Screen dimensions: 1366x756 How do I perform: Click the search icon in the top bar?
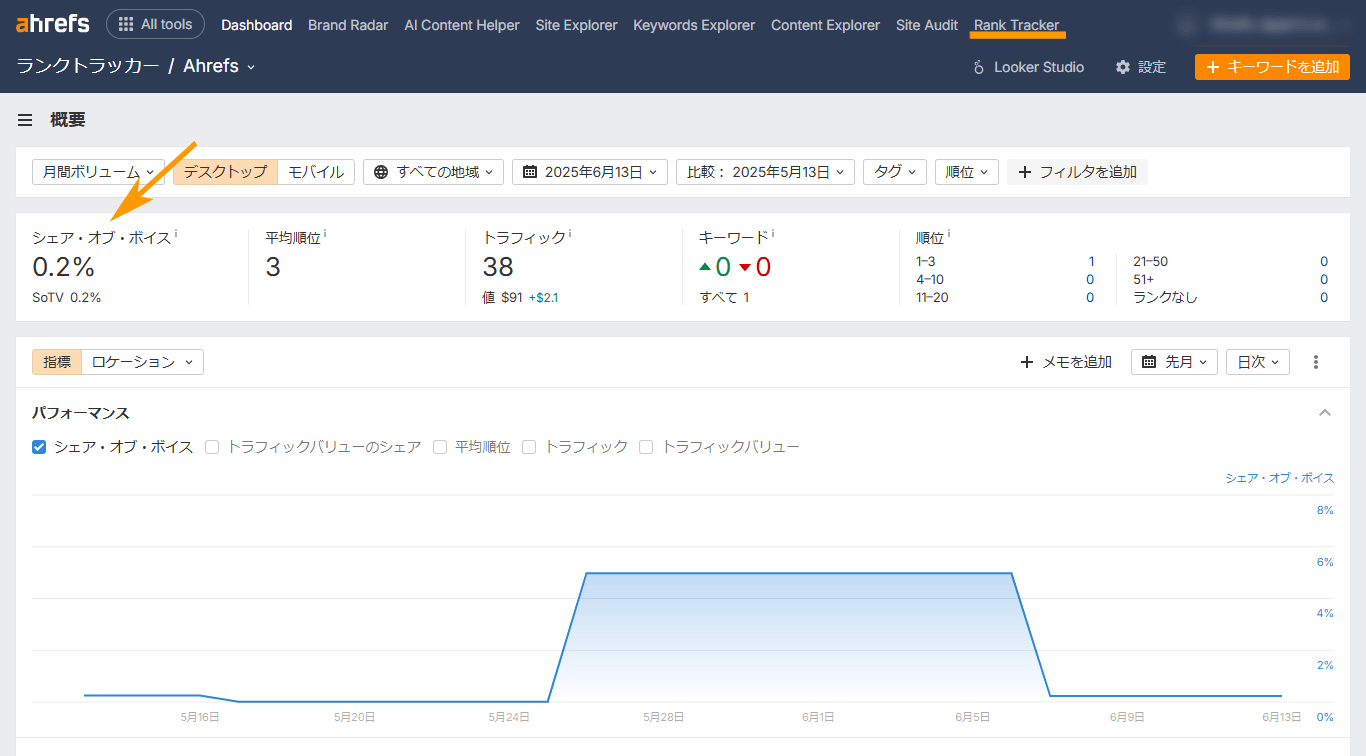(1186, 23)
